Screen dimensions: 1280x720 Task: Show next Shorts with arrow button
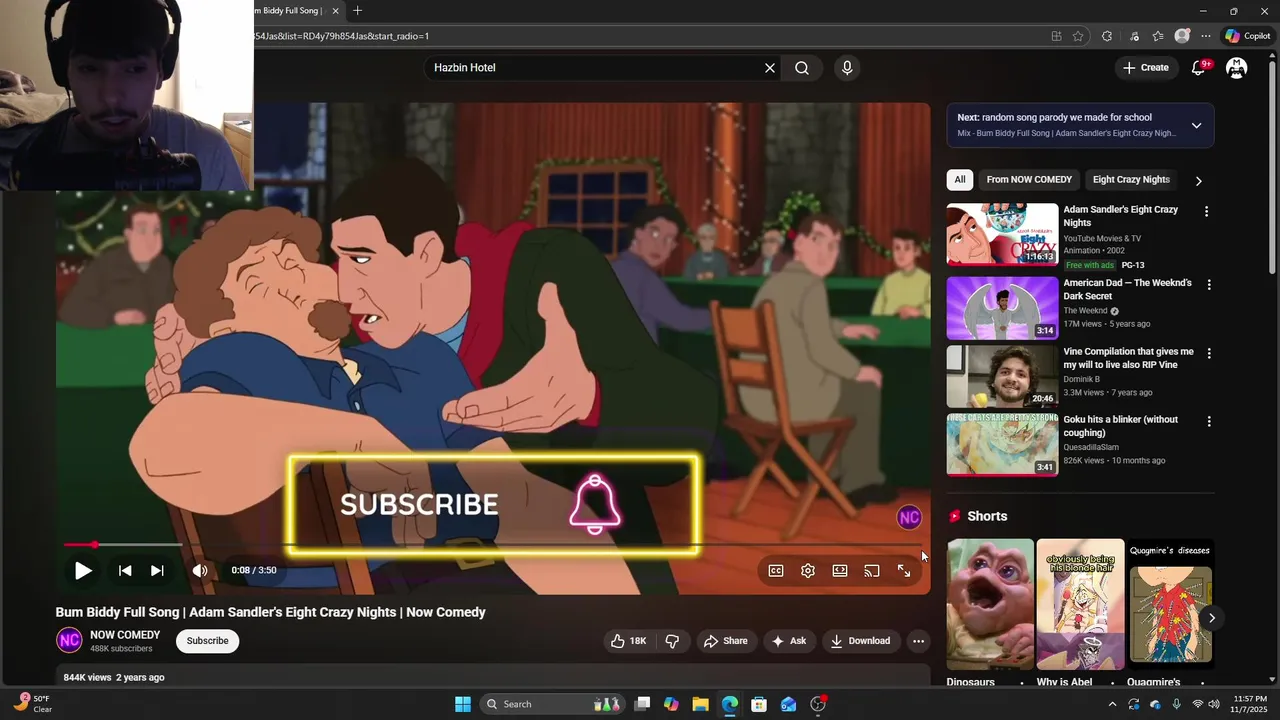(x=1211, y=618)
